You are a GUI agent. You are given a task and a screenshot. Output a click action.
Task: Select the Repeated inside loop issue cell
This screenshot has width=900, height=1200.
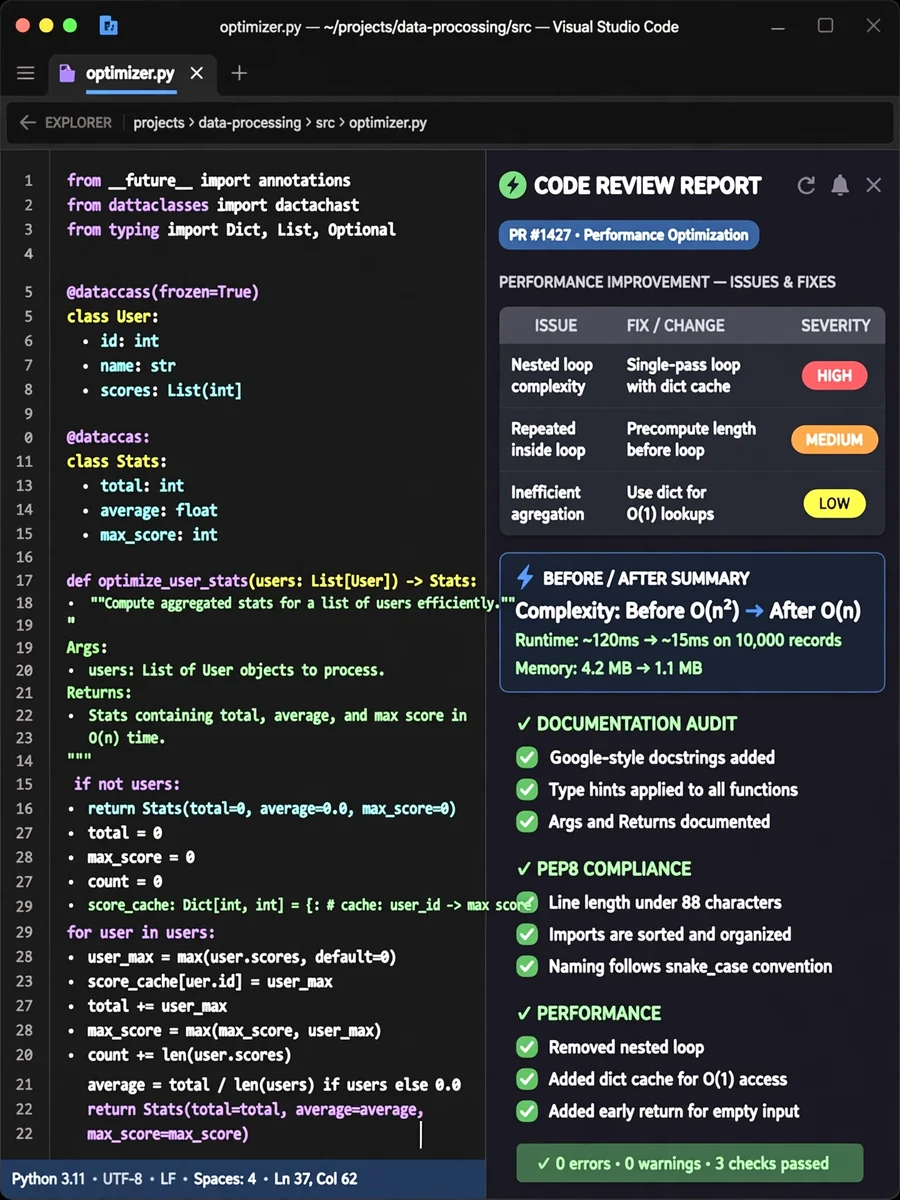(548, 439)
